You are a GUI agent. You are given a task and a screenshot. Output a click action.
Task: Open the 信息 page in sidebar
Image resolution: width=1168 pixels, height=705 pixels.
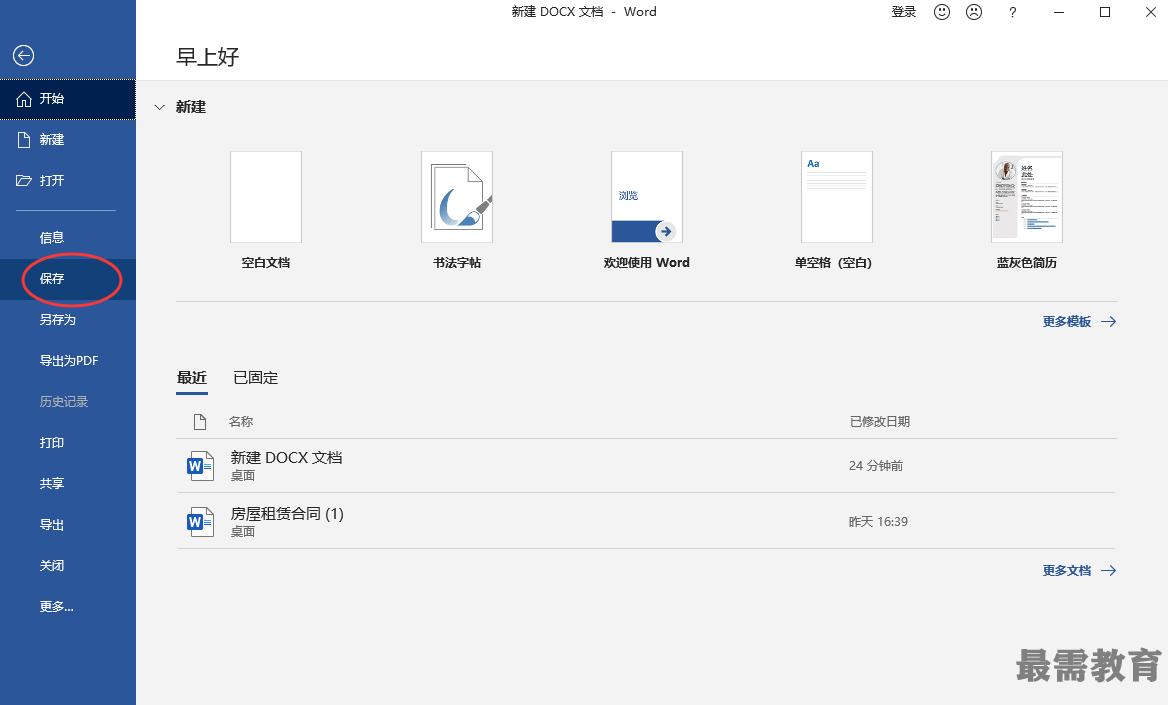[68, 238]
